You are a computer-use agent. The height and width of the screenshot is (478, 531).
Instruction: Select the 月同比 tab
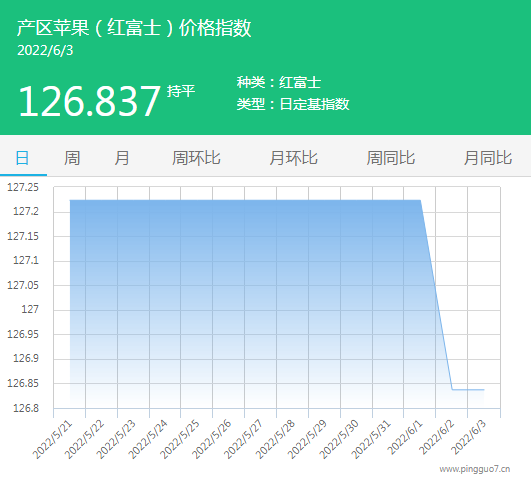tap(488, 158)
